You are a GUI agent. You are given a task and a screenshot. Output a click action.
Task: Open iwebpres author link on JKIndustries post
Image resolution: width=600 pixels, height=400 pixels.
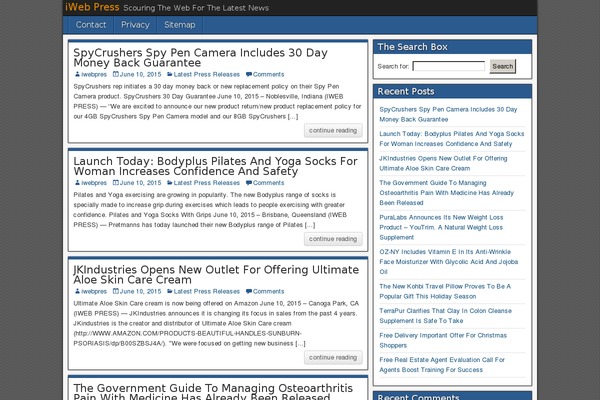(94, 291)
